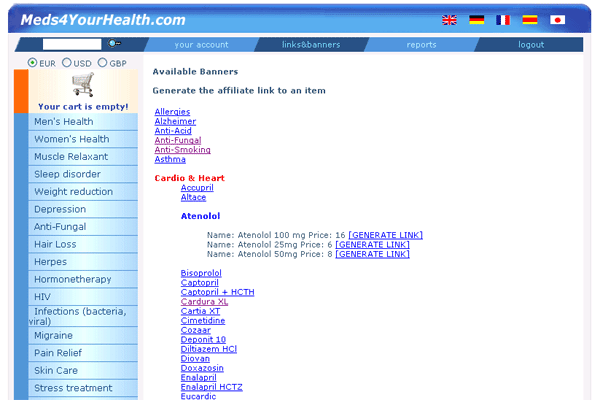Open the Altace product link
Screen dimensions: 600x400
[193, 198]
